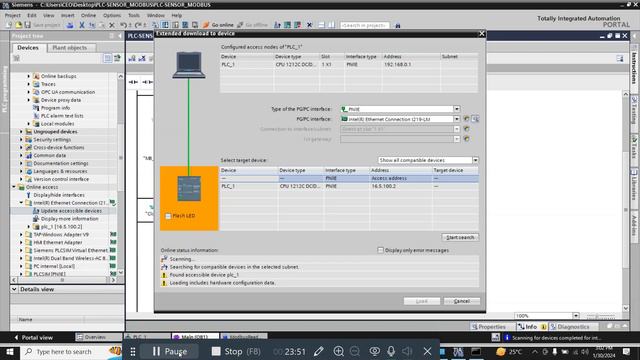Tick Display only error messages checkbox
Screen dimensions: 640x360
point(380,250)
